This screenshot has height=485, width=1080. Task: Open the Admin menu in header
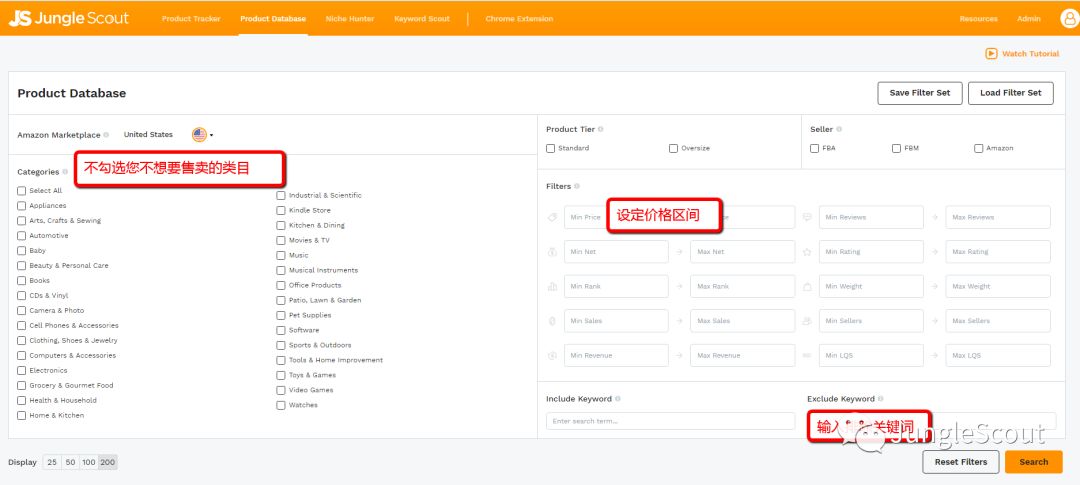(x=1028, y=19)
